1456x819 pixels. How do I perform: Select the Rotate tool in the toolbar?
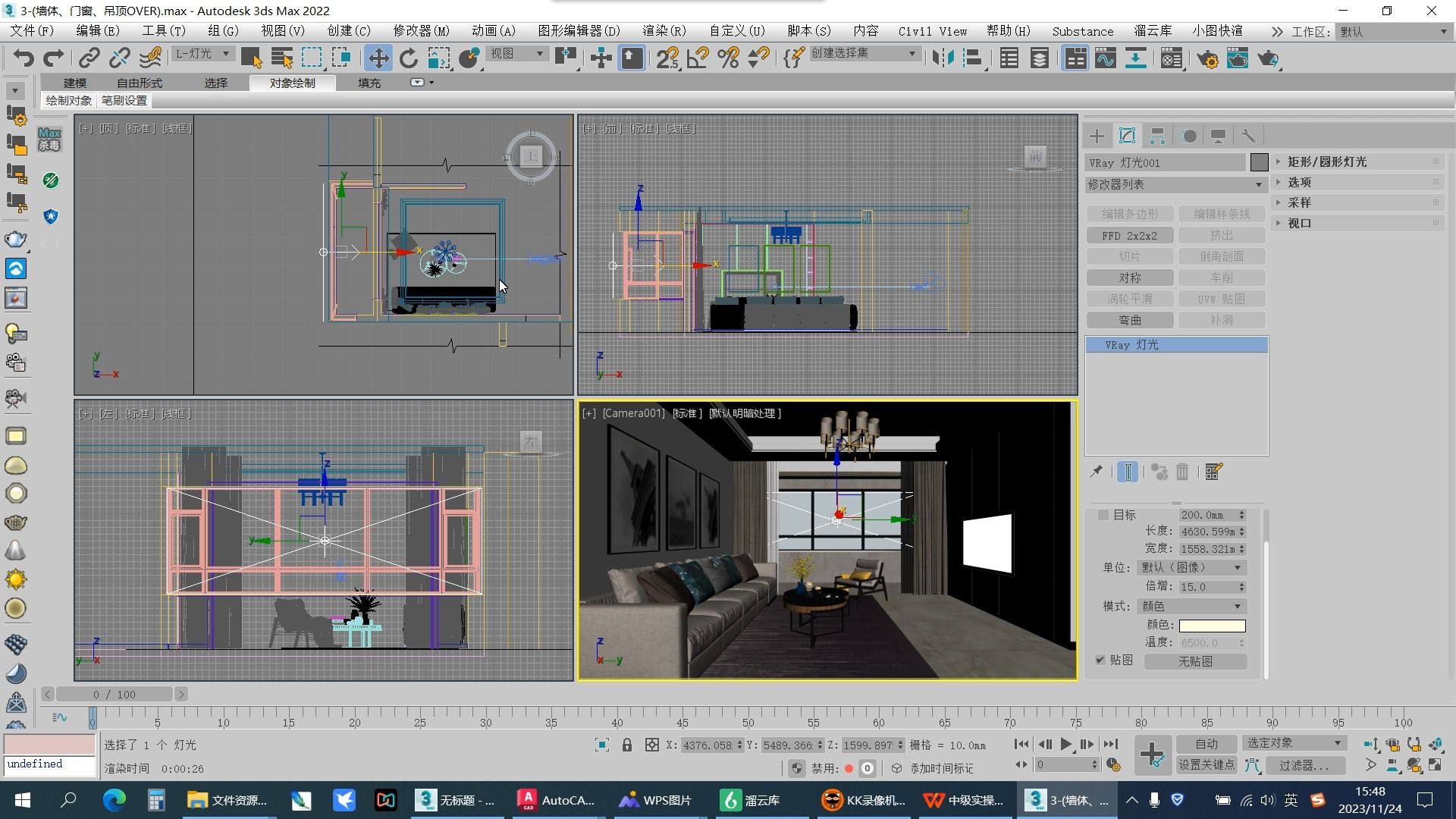[409, 58]
